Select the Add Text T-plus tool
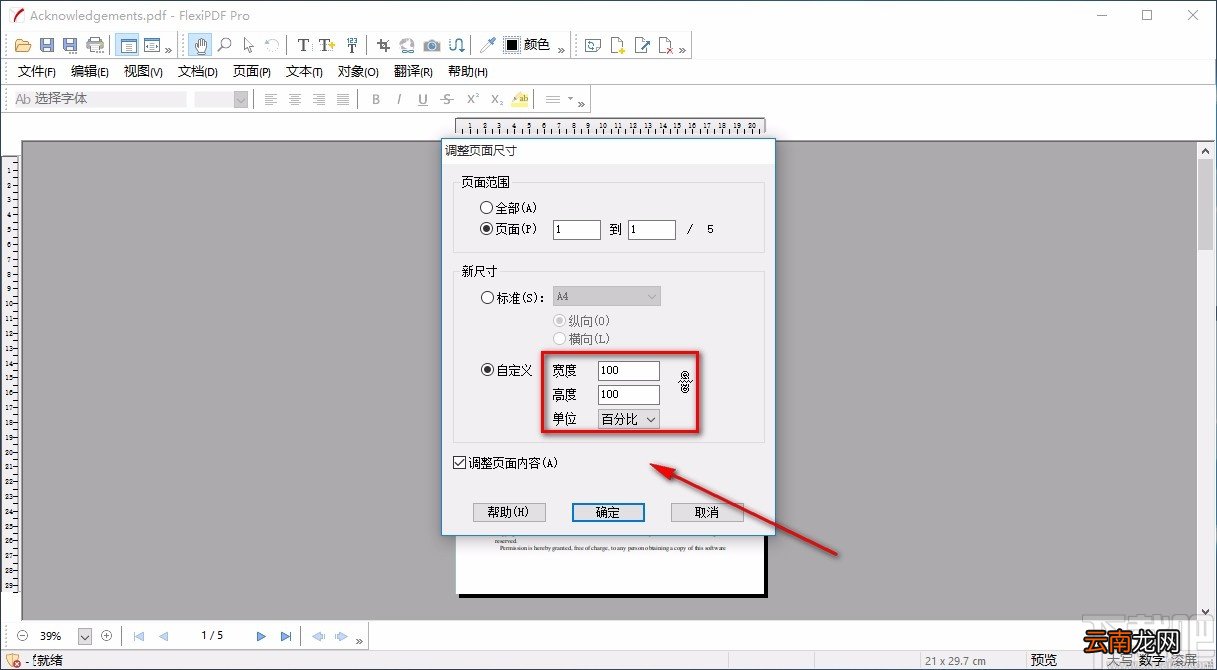 327,45
